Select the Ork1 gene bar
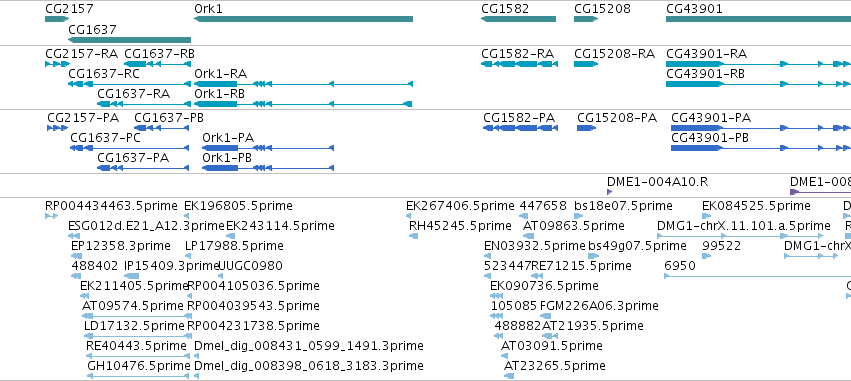The height and width of the screenshot is (381, 851). [x=303, y=19]
